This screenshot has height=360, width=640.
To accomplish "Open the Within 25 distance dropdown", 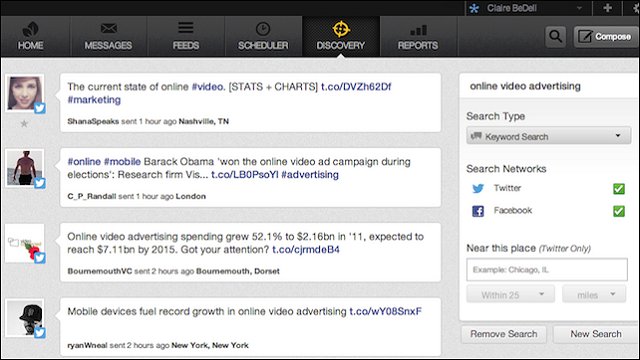I will coord(510,294).
